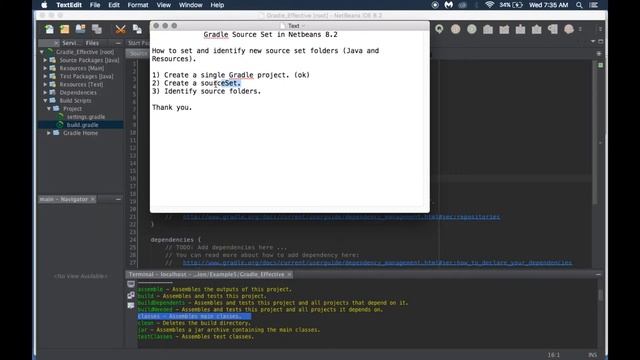640x360 pixels.
Task: Expand Test Packages [Java] node
Action: pyautogui.click(x=45, y=76)
